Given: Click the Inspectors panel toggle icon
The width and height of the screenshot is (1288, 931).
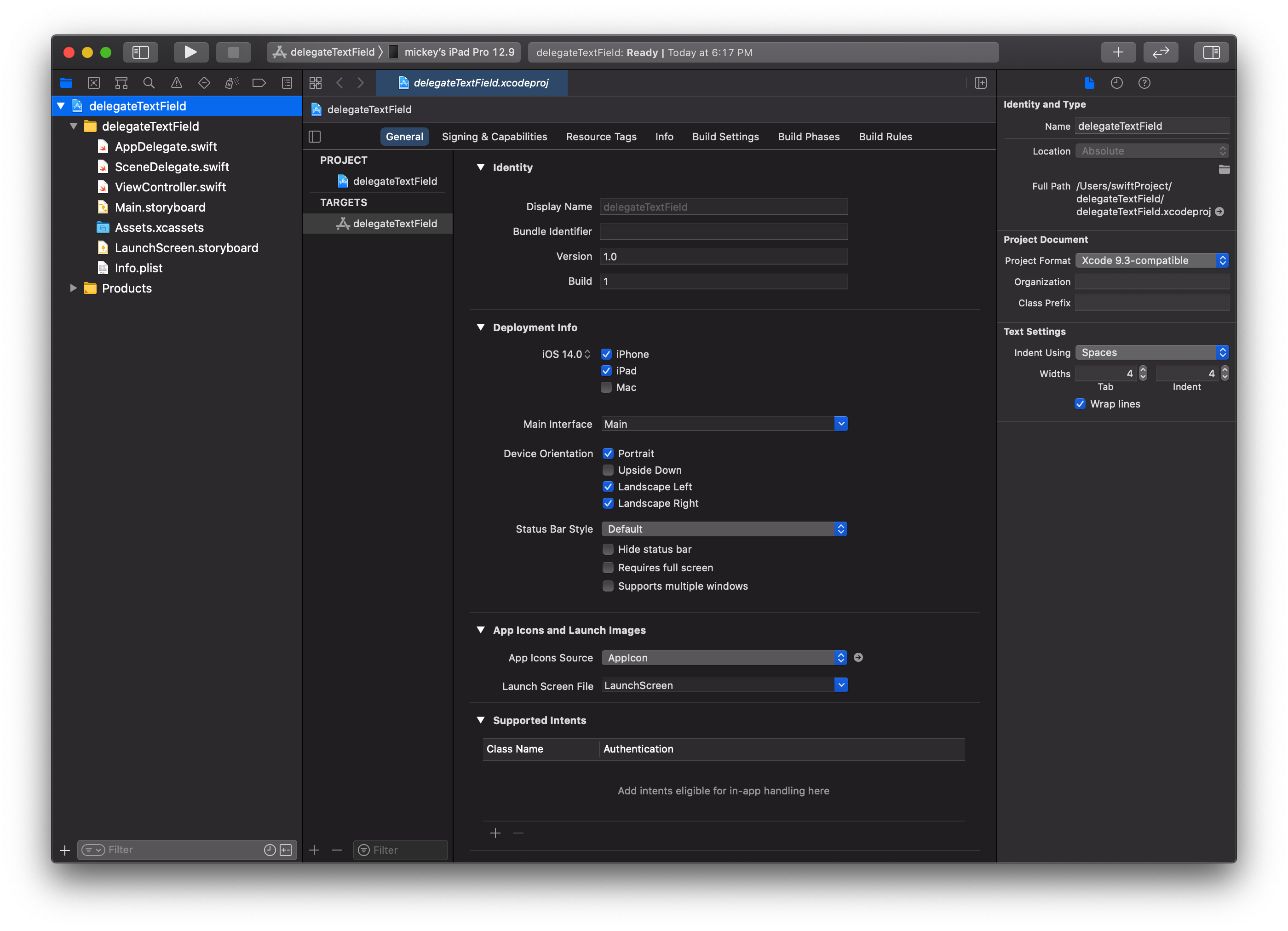Looking at the screenshot, I should (x=1211, y=52).
